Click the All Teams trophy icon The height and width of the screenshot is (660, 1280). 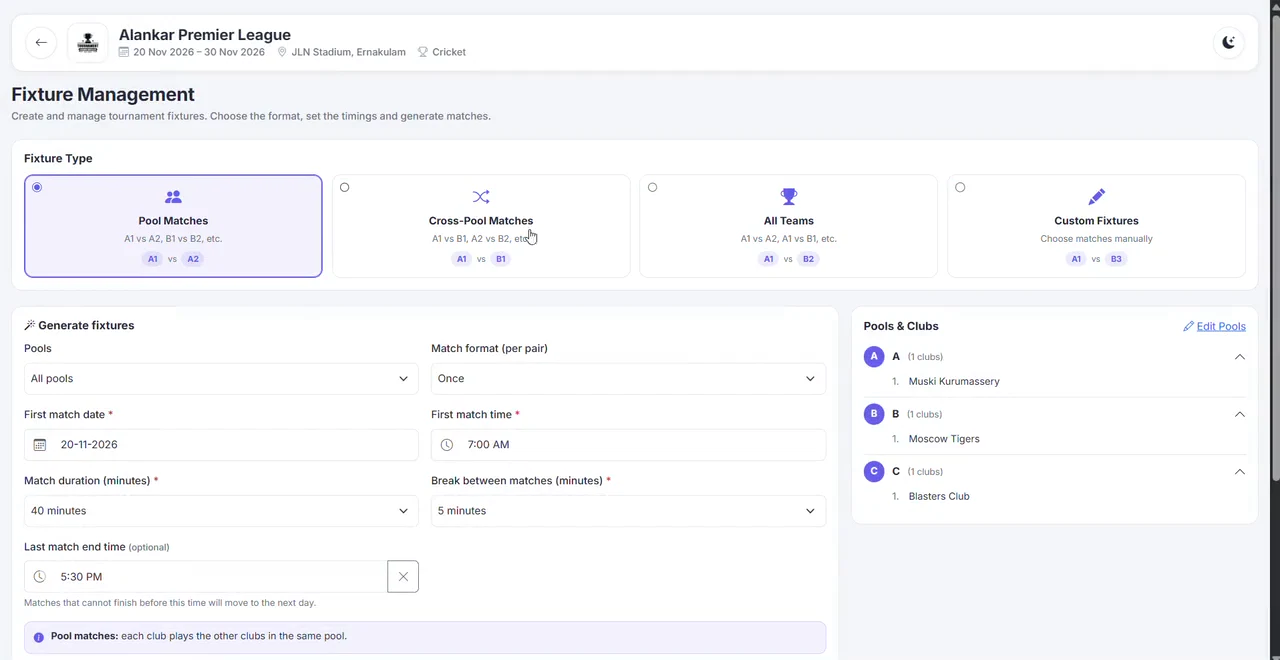pyautogui.click(x=788, y=197)
